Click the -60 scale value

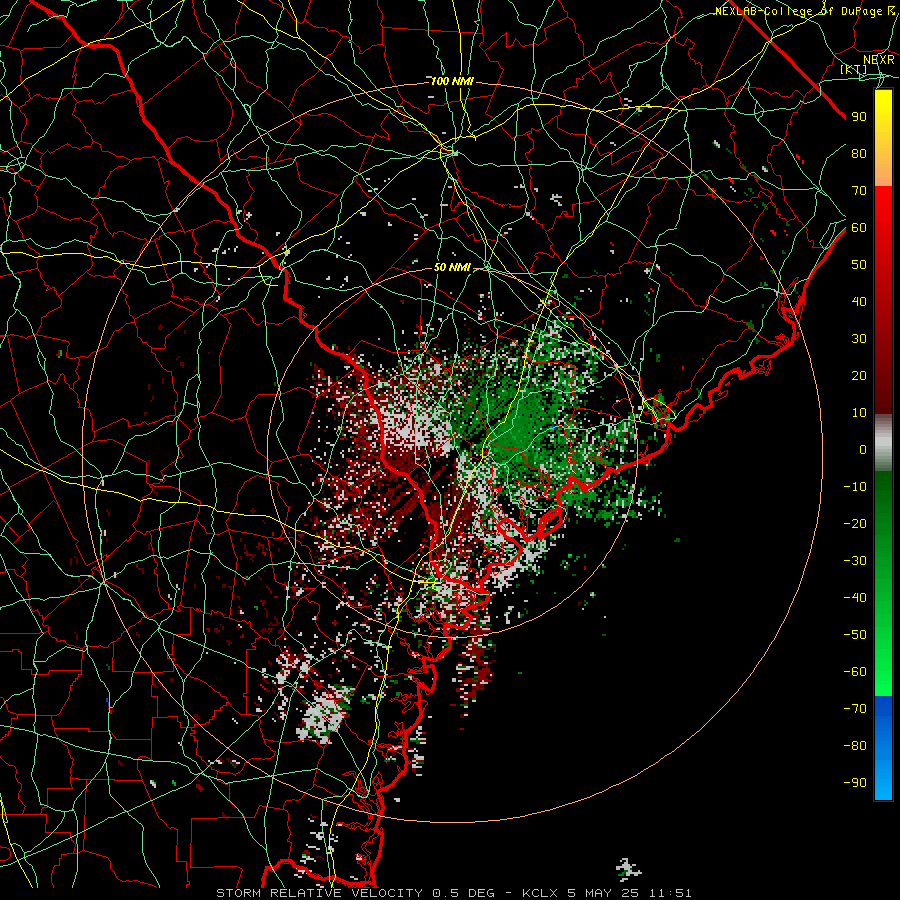coord(855,672)
